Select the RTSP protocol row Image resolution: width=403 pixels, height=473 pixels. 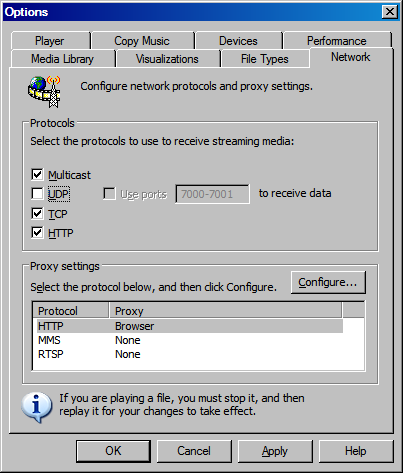click(x=190, y=354)
